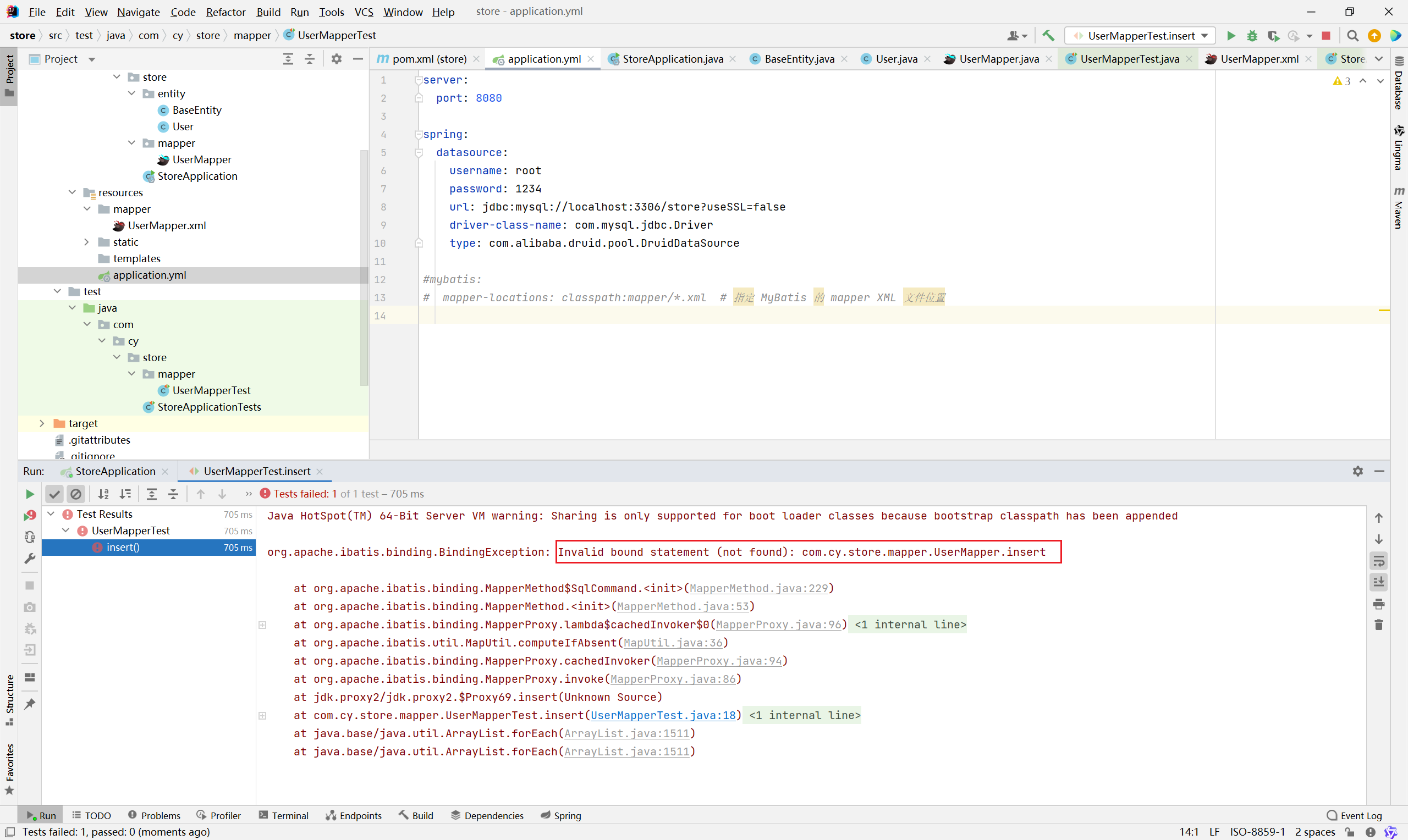Image resolution: width=1408 pixels, height=840 pixels.
Task: Click the Build project hammer icon
Action: click(x=1048, y=36)
